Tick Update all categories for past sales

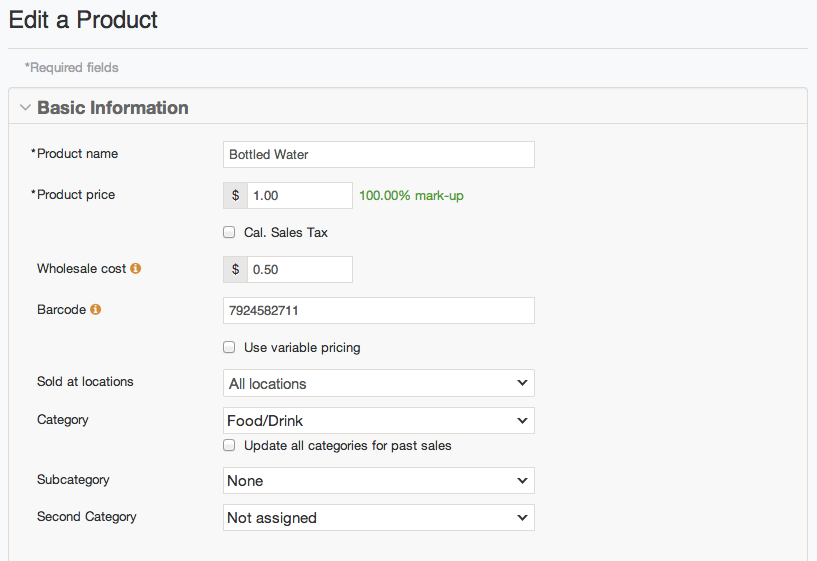point(230,445)
